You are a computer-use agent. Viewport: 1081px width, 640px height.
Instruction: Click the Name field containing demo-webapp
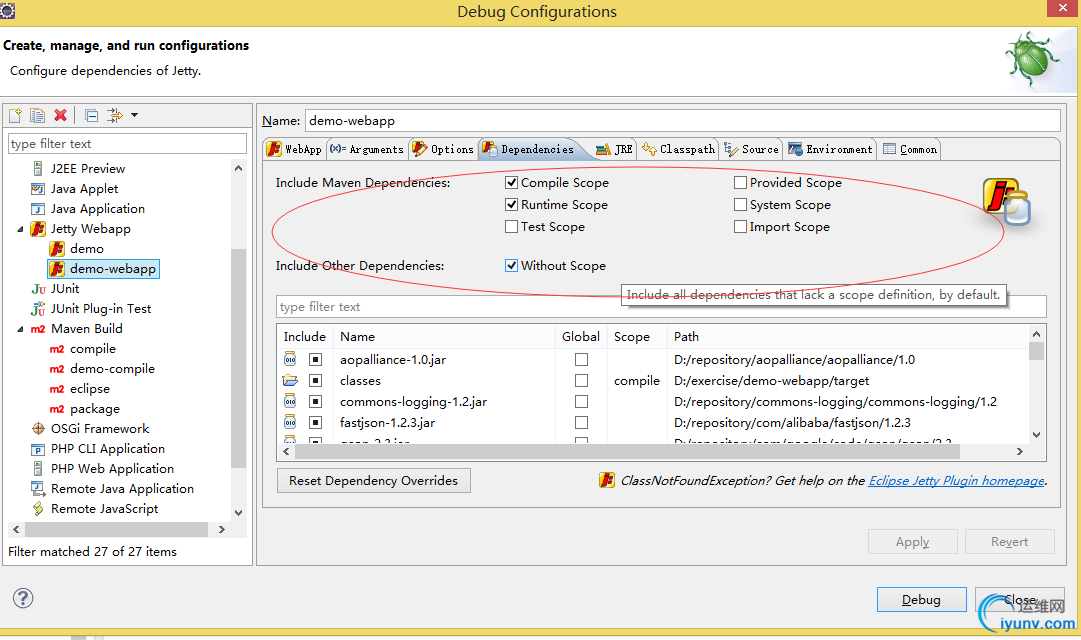680,120
